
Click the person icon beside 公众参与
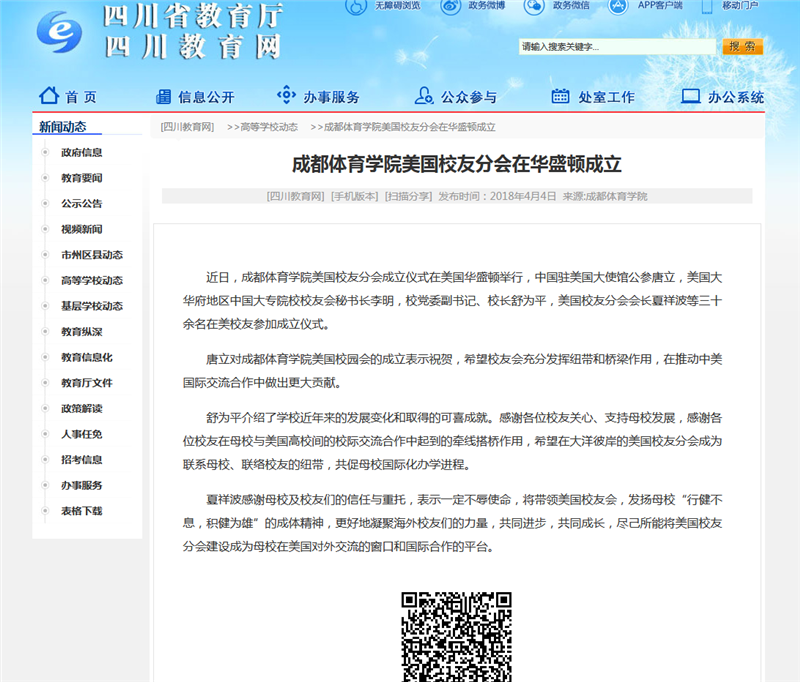[423, 95]
